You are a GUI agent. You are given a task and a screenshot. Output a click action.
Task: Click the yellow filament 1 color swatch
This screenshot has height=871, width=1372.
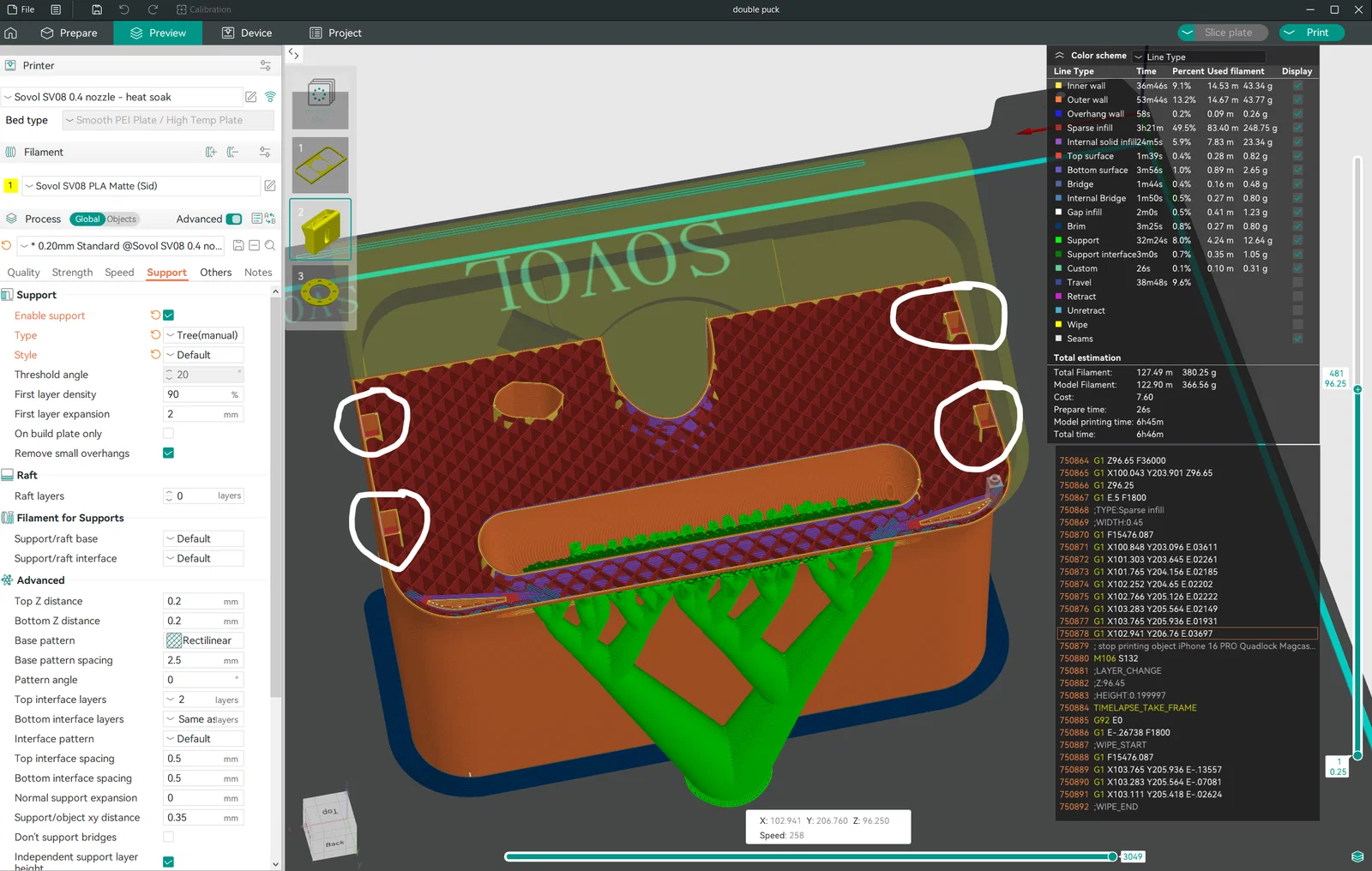(10, 185)
